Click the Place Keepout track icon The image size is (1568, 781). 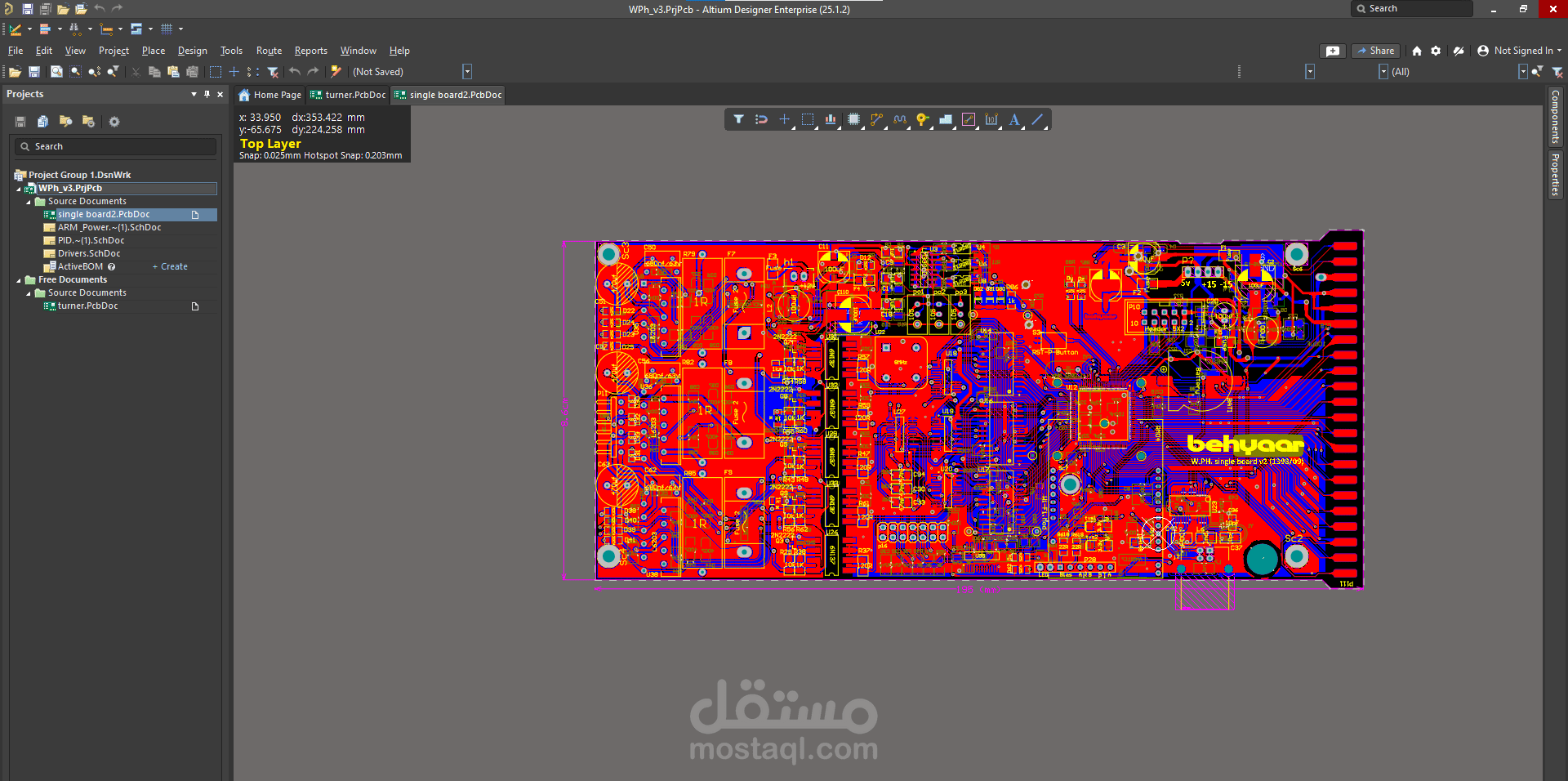pyautogui.click(x=969, y=119)
